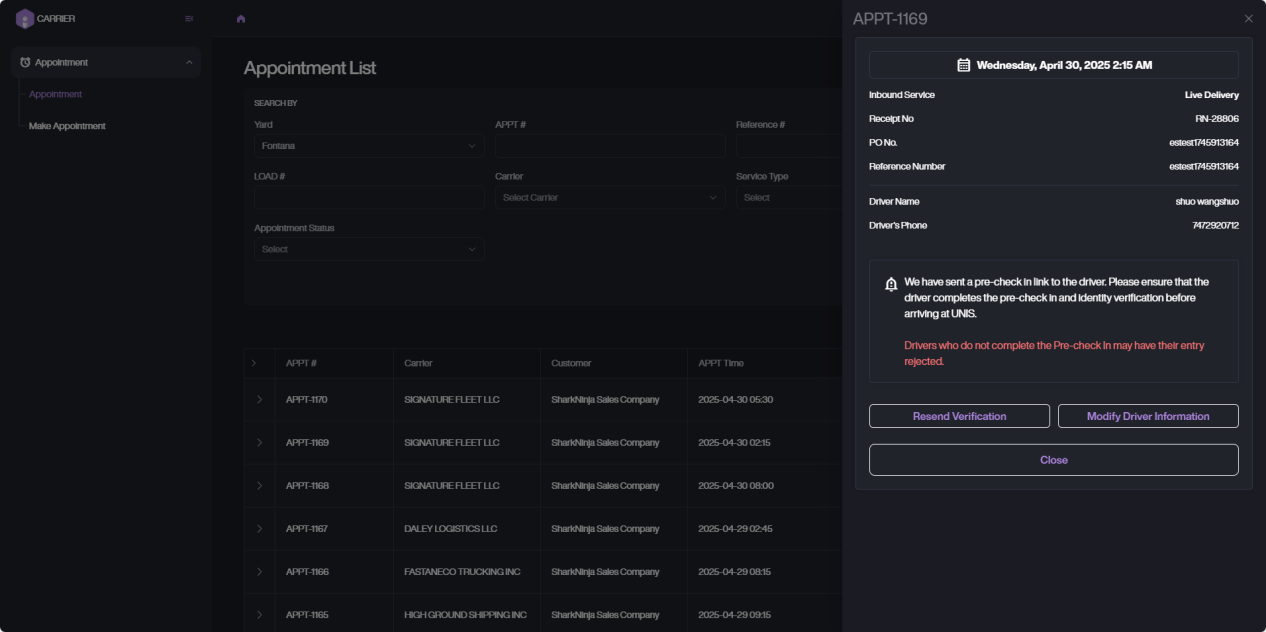
Task: Click the Resend Verification button
Action: pos(959,416)
